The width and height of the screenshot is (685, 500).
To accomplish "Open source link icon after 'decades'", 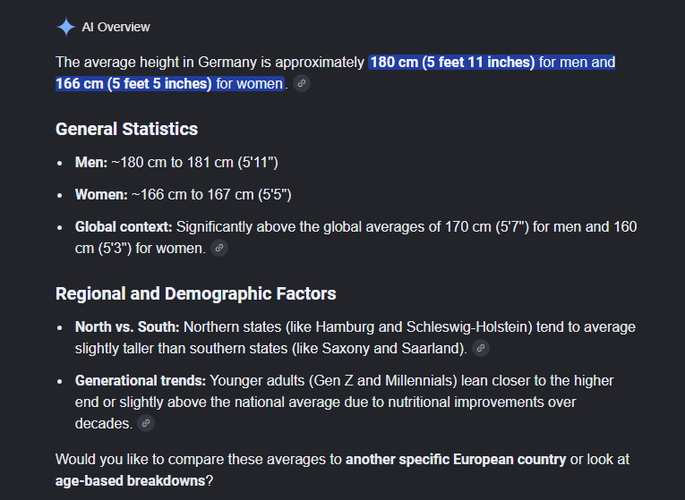I will pyautogui.click(x=146, y=423).
